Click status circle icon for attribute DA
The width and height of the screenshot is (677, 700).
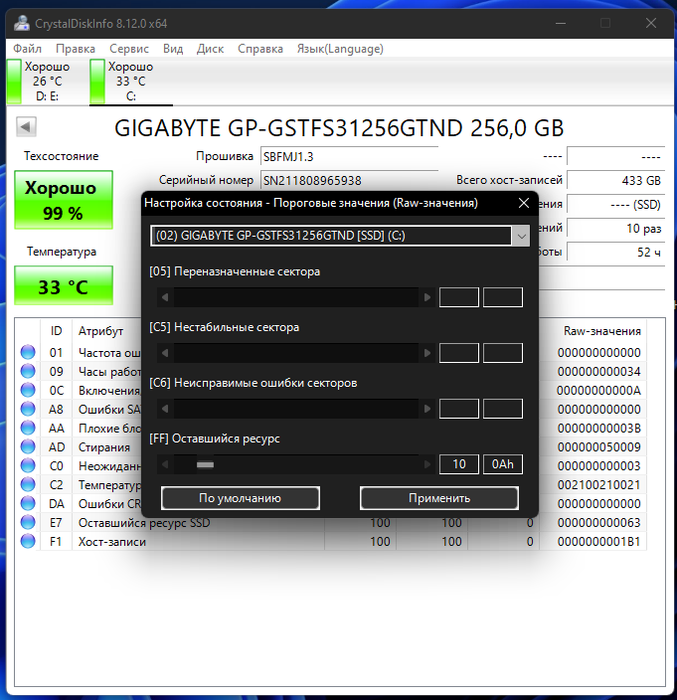point(28,503)
